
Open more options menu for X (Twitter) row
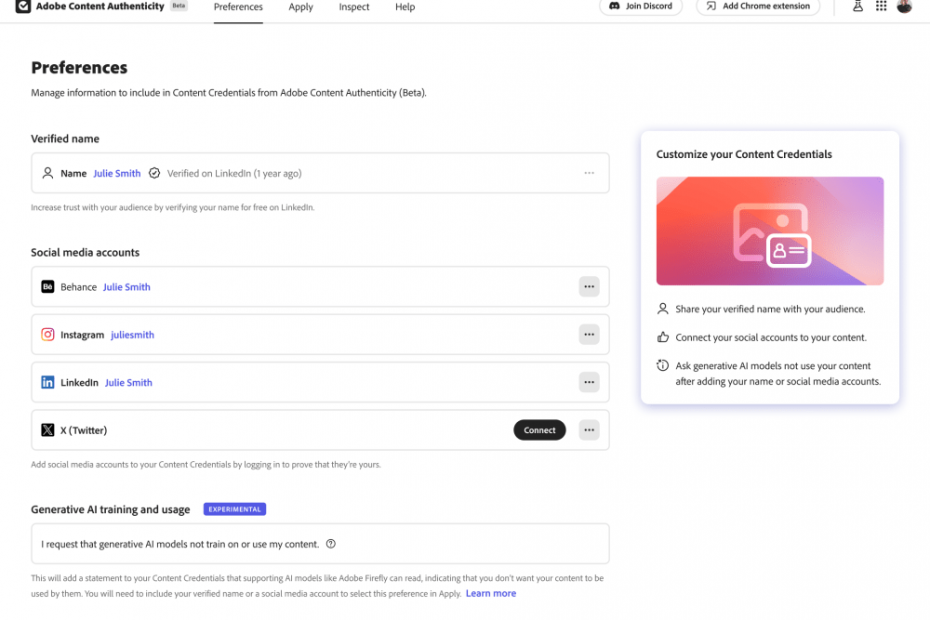coord(589,430)
